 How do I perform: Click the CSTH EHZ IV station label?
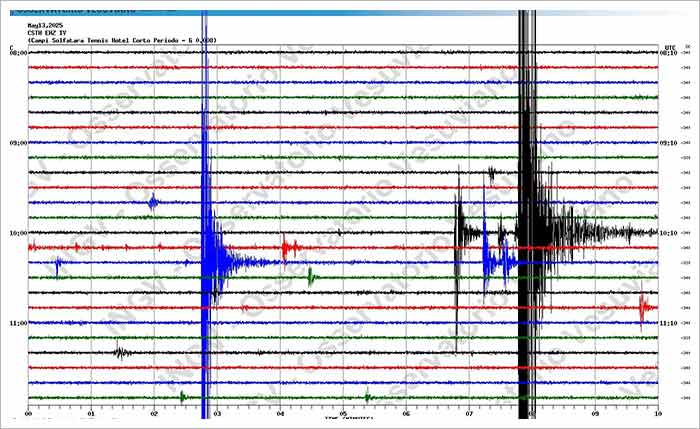(x=47, y=33)
